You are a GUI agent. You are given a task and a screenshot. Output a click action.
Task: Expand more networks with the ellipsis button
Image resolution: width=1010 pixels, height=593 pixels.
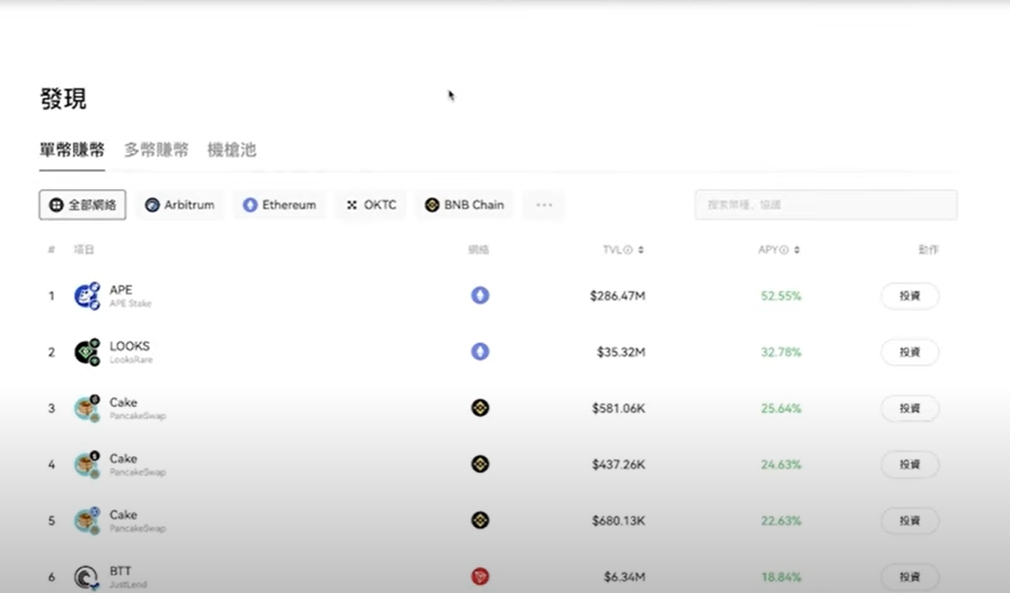click(544, 205)
